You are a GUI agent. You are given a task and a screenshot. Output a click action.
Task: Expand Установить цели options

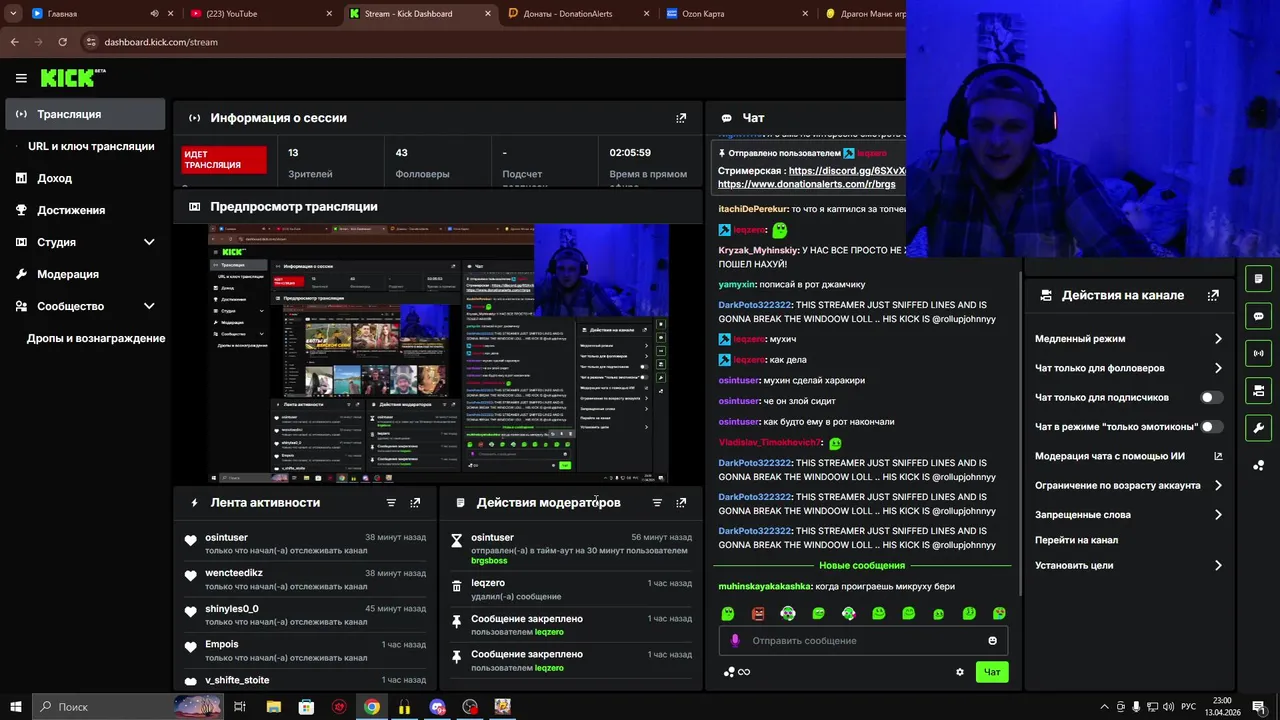[1218, 566]
